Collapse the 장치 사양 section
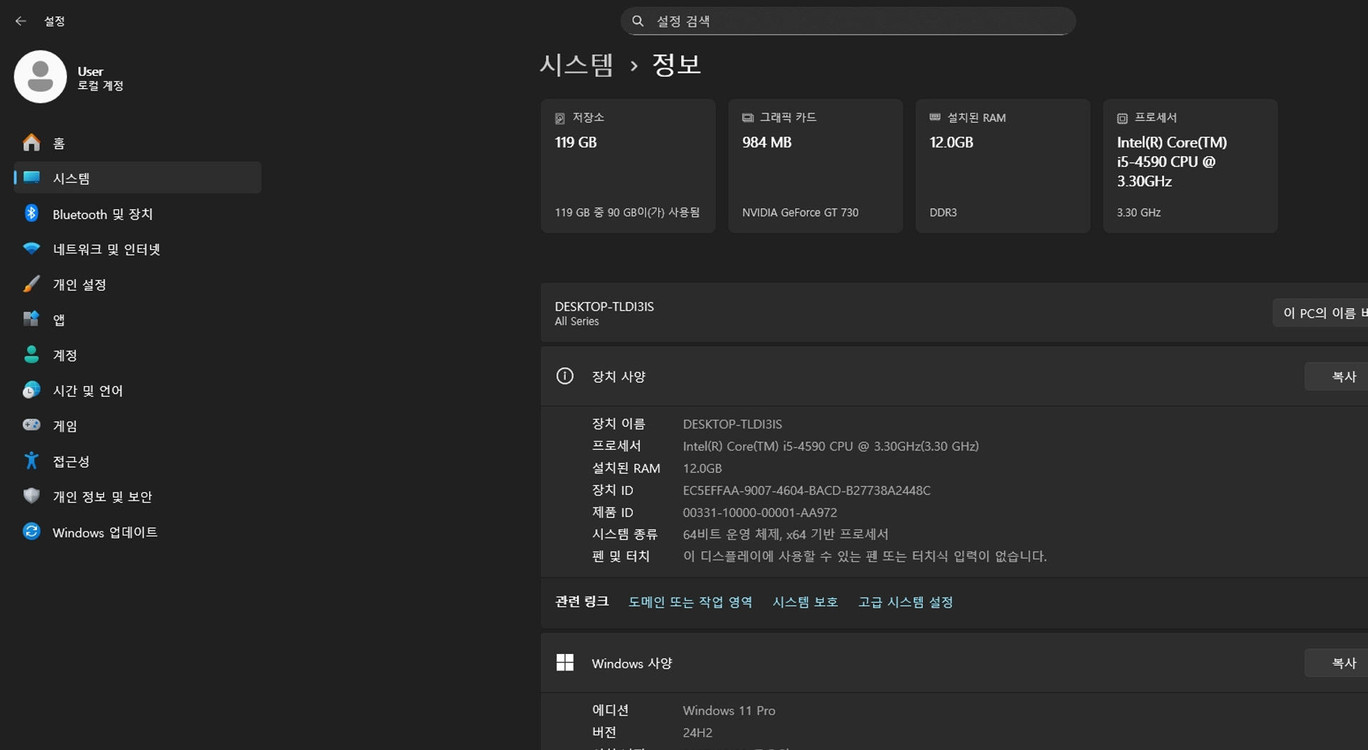 618,376
